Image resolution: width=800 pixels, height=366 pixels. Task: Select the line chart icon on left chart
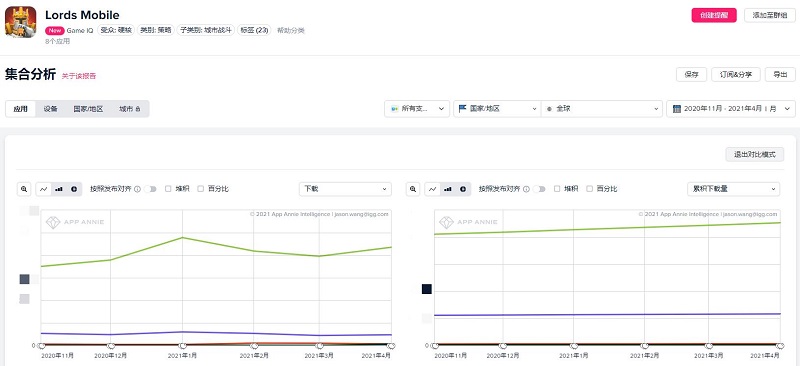(44, 189)
